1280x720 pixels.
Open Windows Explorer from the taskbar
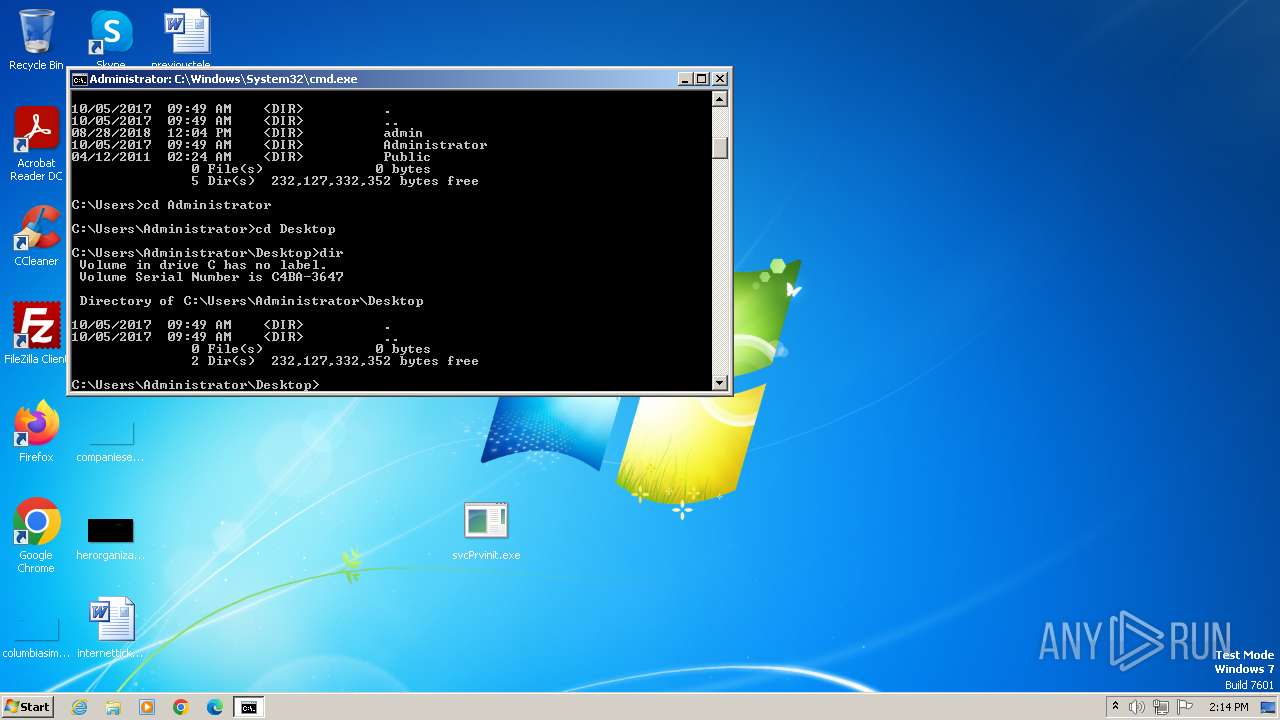pyautogui.click(x=113, y=707)
